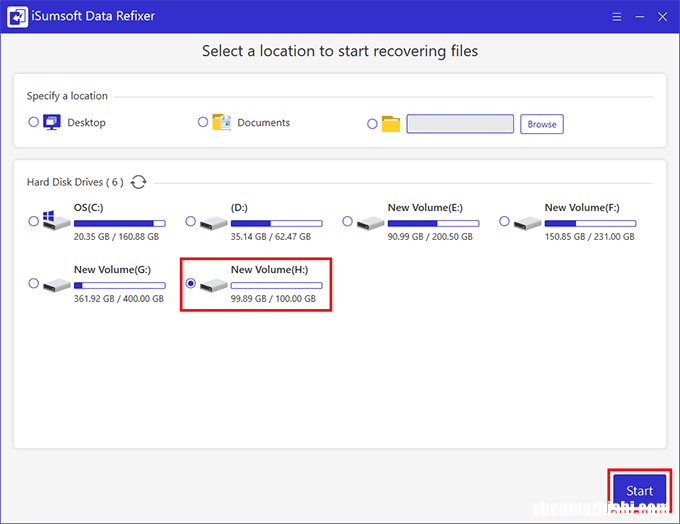The width and height of the screenshot is (680, 524).
Task: Click the (D:) drive icon
Action: 213,223
